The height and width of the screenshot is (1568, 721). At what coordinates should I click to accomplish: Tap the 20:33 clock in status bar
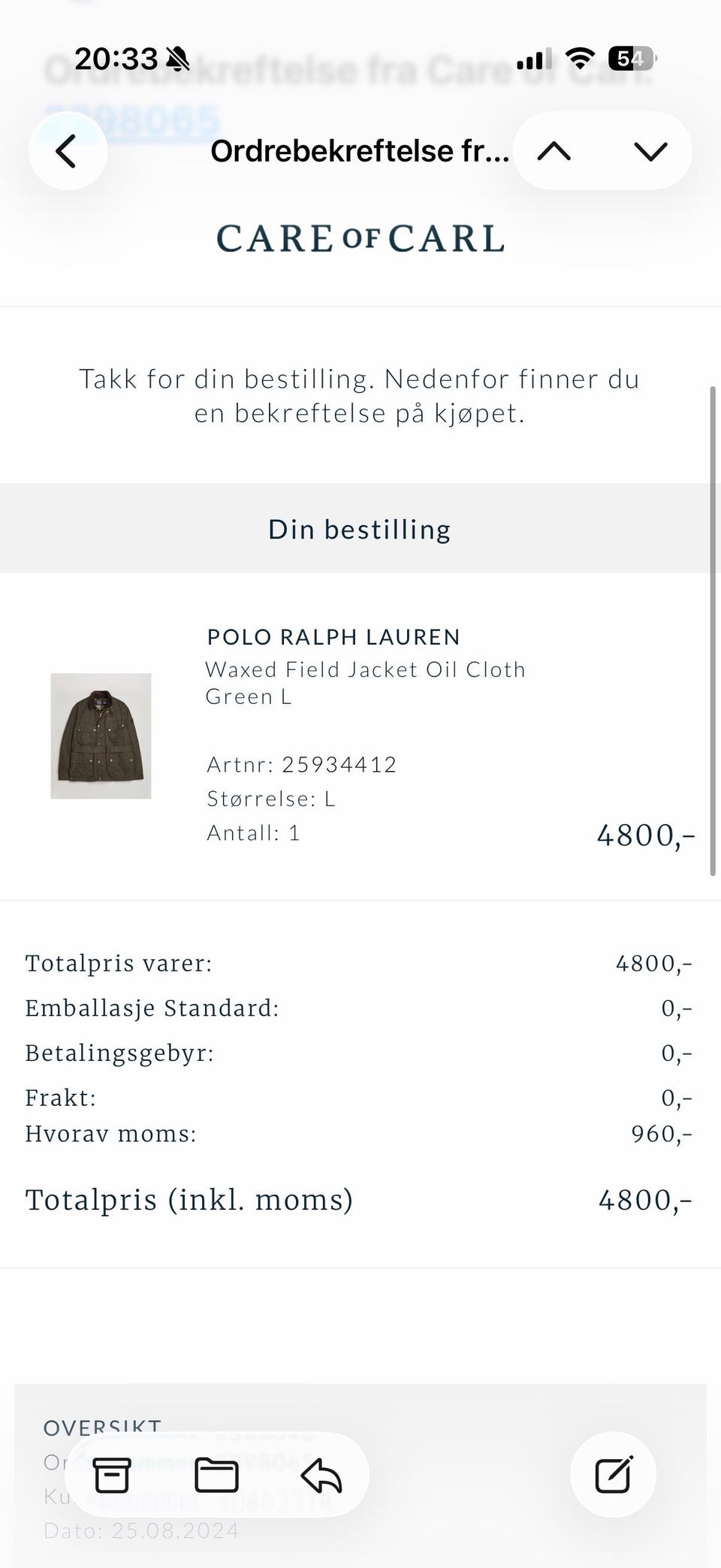coord(116,58)
